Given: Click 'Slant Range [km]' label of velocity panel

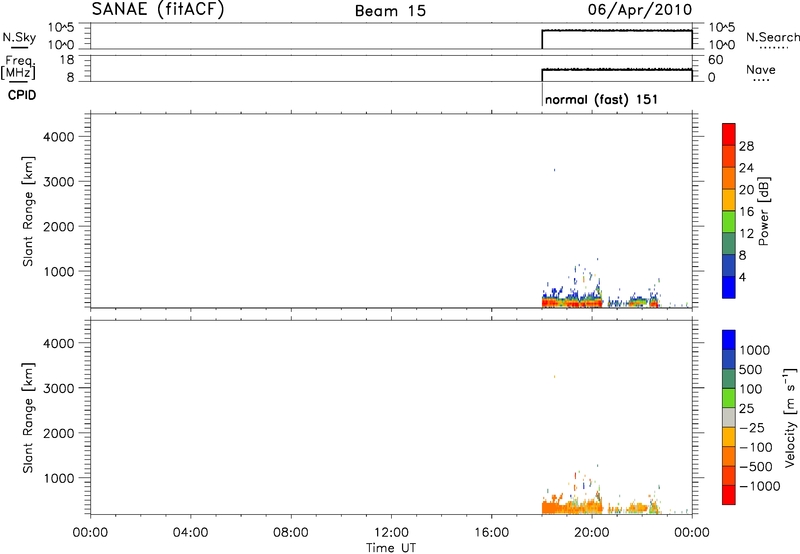Looking at the screenshot, I should [28, 418].
